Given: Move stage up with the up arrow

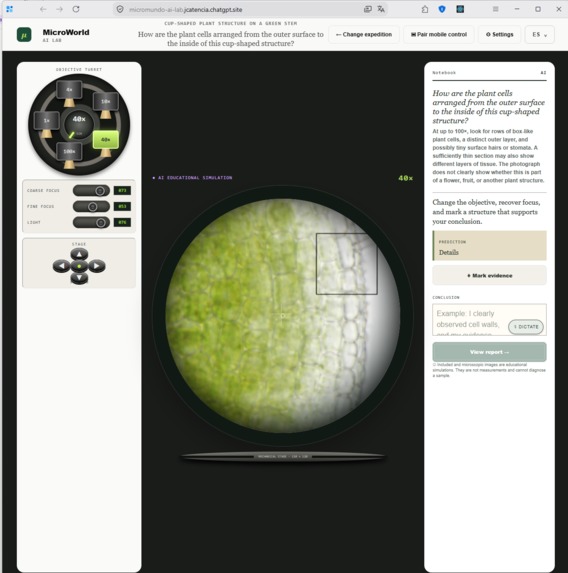Looking at the screenshot, I should click(x=79, y=254).
